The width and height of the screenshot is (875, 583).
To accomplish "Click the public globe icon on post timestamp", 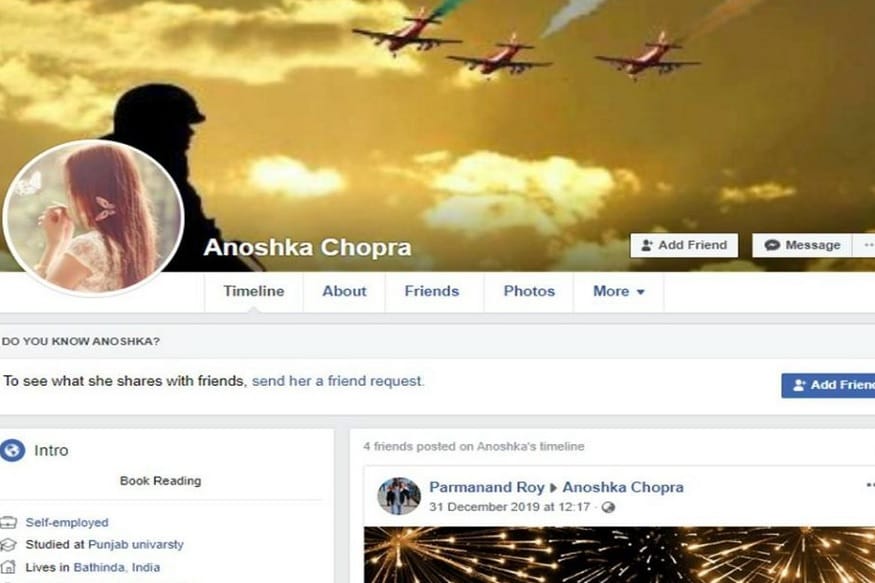I will point(609,507).
